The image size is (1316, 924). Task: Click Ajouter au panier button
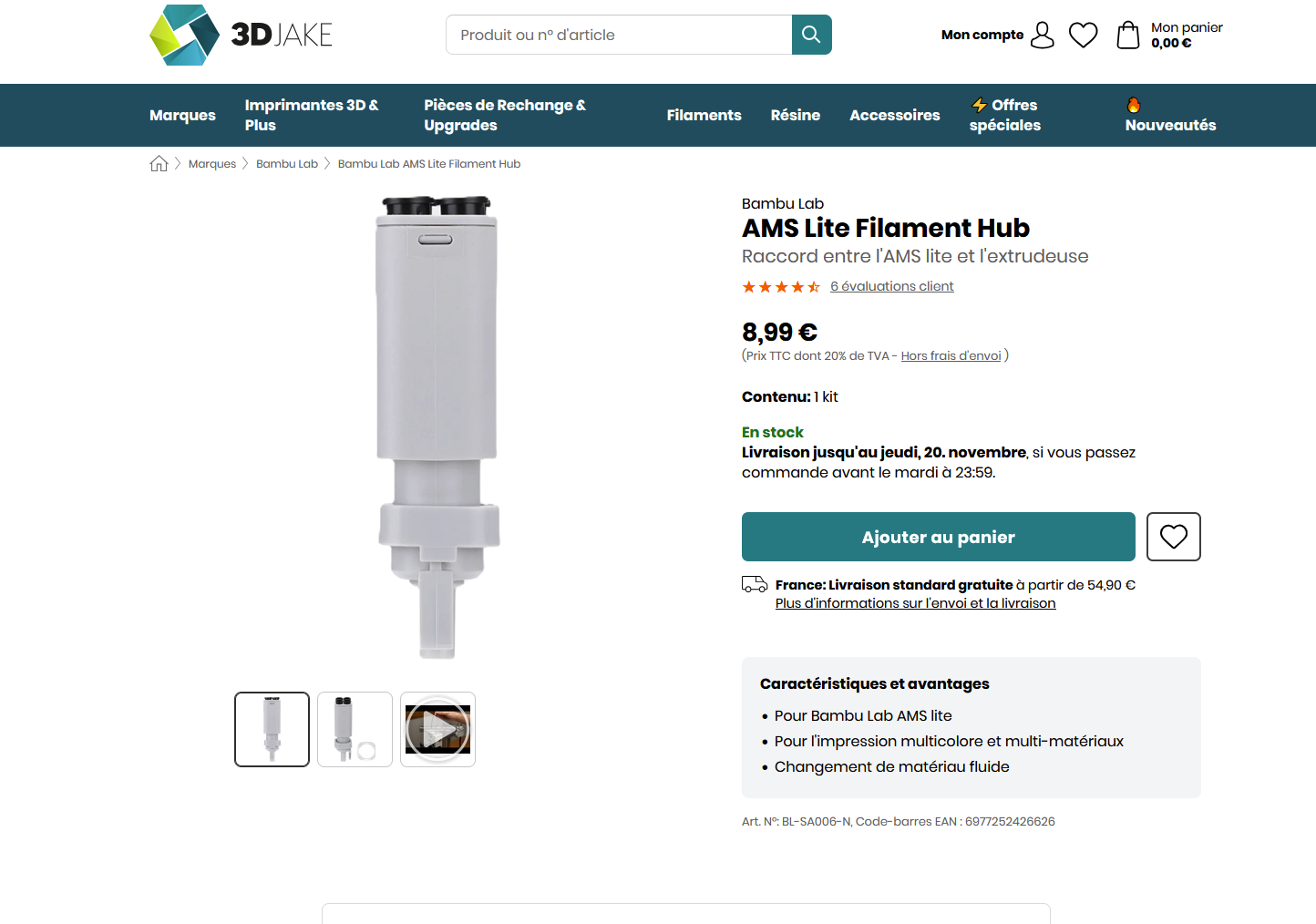pyautogui.click(x=938, y=537)
